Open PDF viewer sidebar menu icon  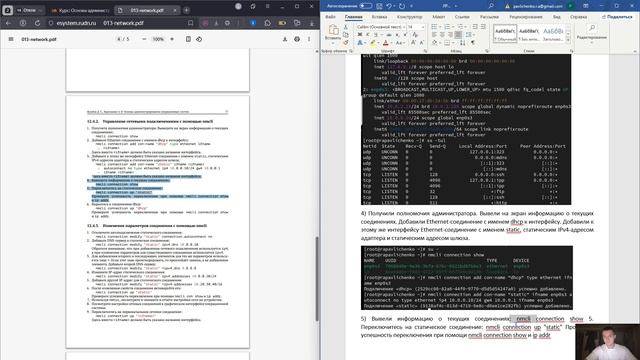pos(11,39)
